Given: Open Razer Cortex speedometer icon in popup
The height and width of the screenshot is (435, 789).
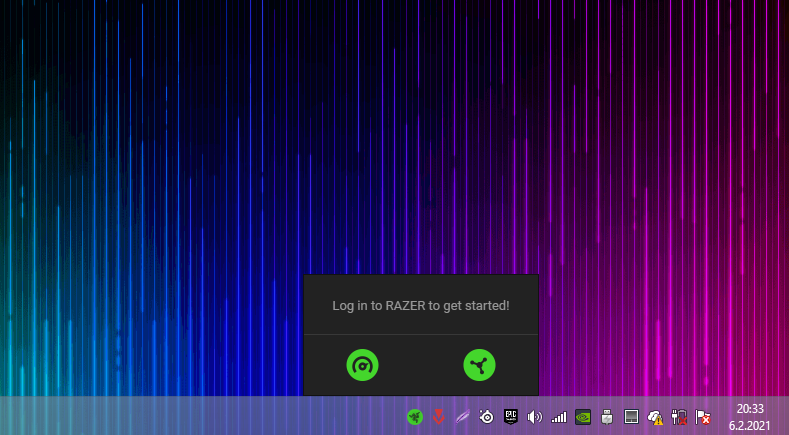Looking at the screenshot, I should tap(362, 365).
